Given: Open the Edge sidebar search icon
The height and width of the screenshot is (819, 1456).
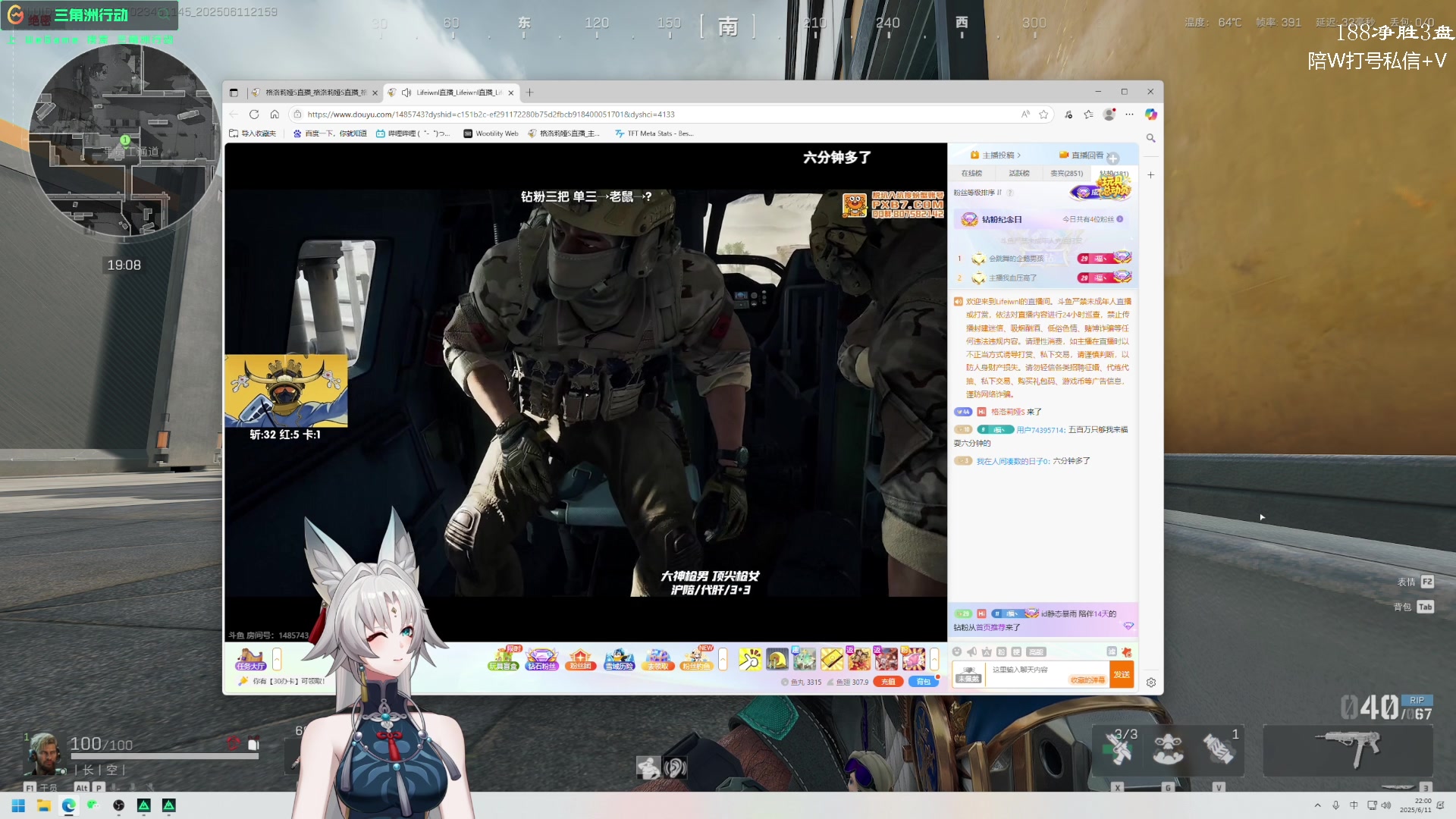Looking at the screenshot, I should tap(1150, 138).
